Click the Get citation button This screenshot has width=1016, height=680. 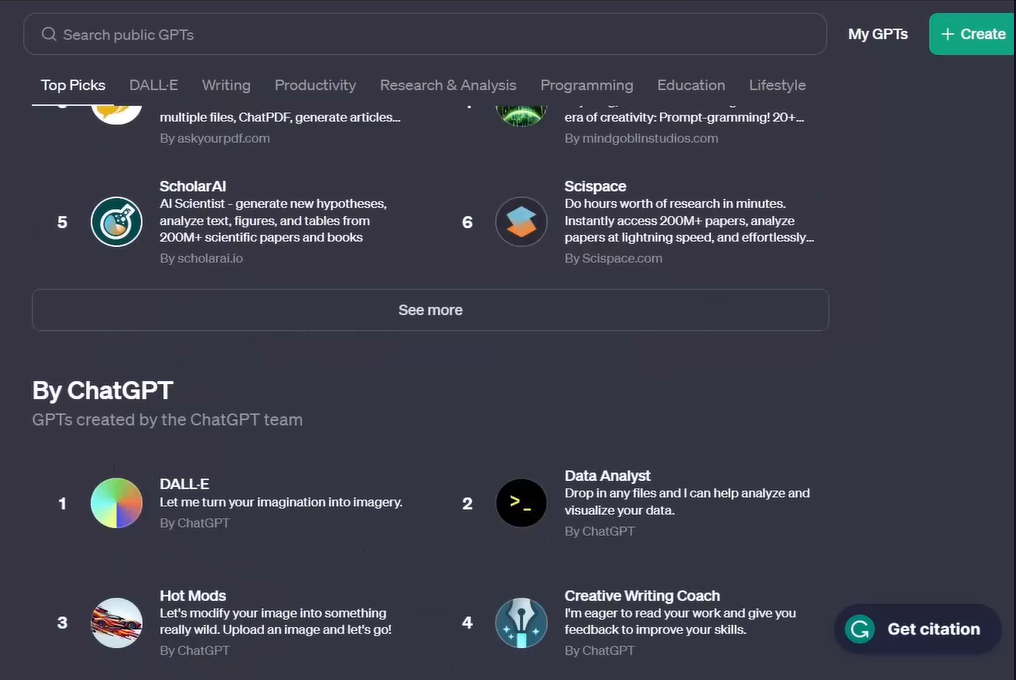[x=918, y=629]
